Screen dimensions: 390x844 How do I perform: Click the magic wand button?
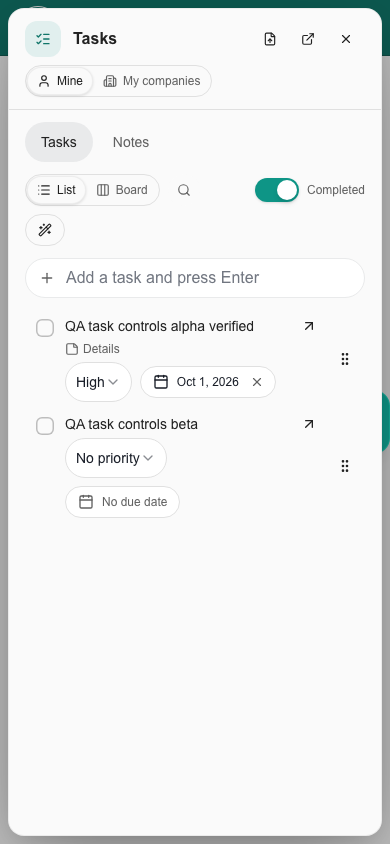45,230
